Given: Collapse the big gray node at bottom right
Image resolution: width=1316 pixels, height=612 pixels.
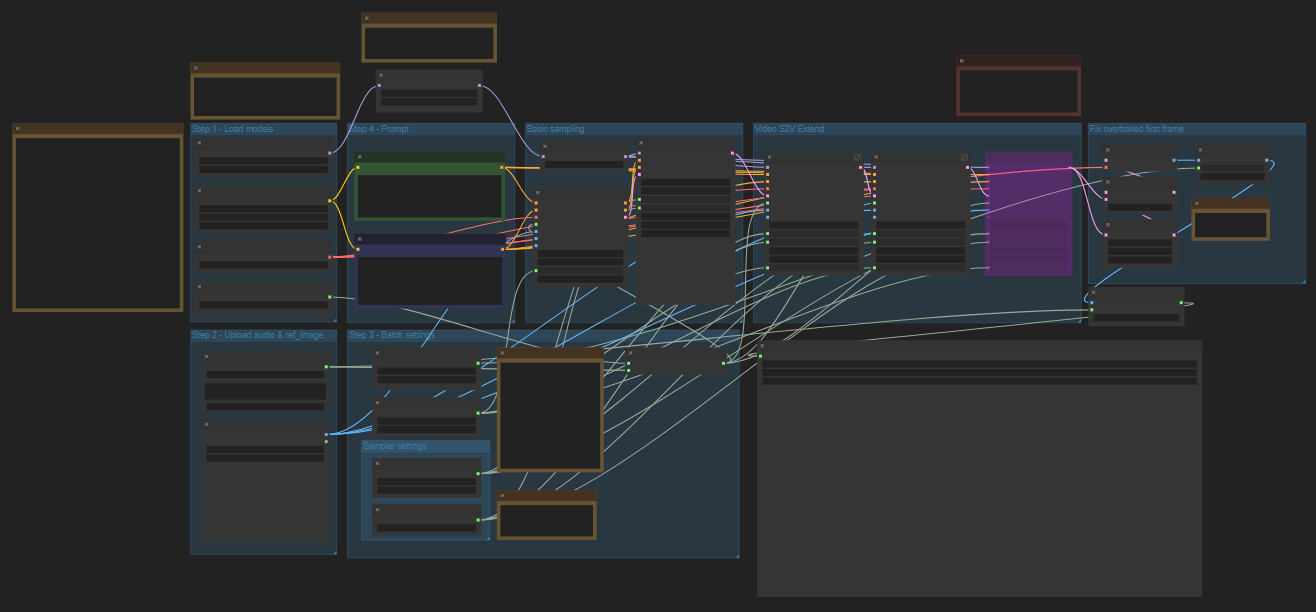Looking at the screenshot, I should click(762, 346).
